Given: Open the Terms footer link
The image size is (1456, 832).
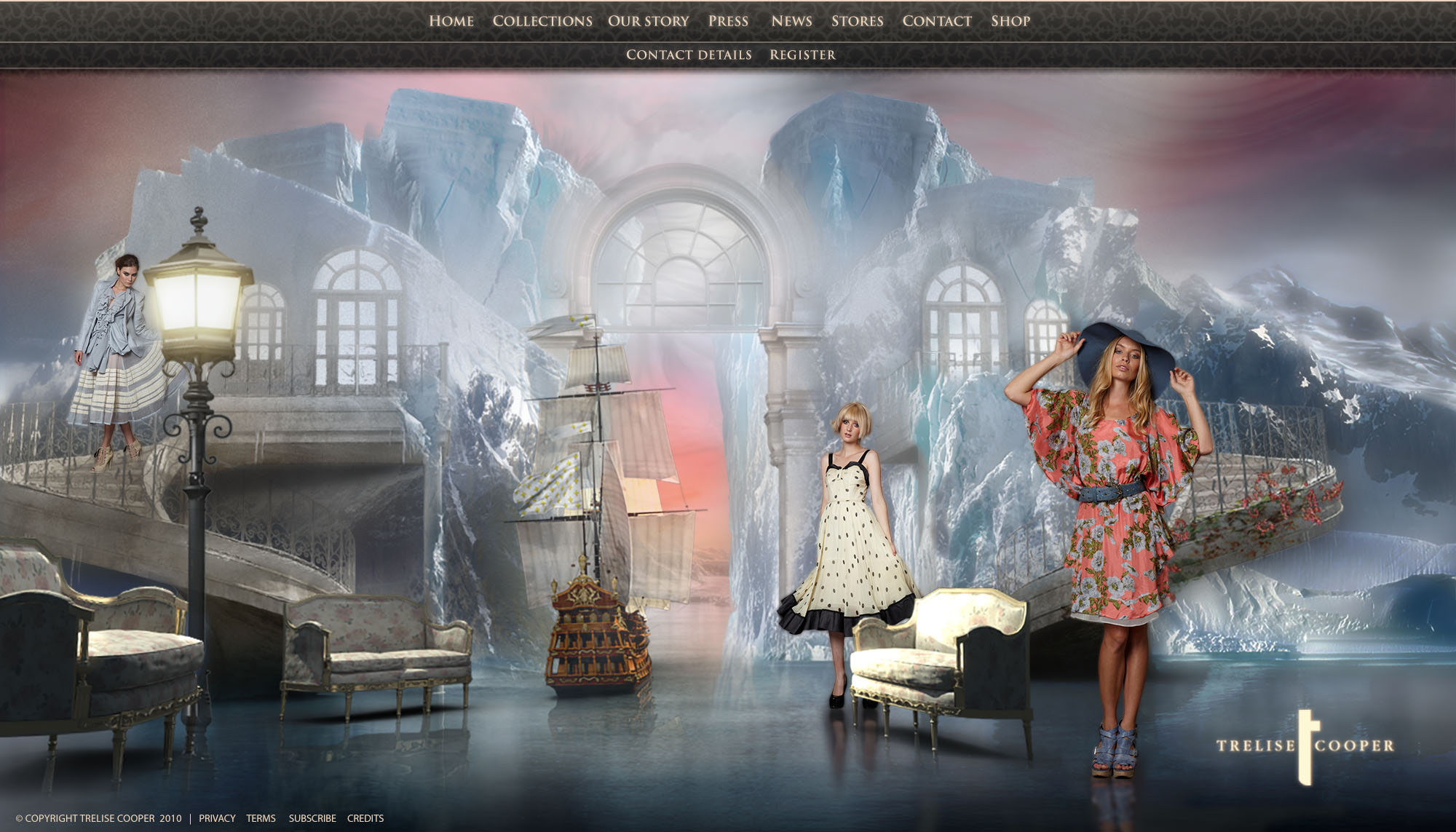Looking at the screenshot, I should coord(261,818).
